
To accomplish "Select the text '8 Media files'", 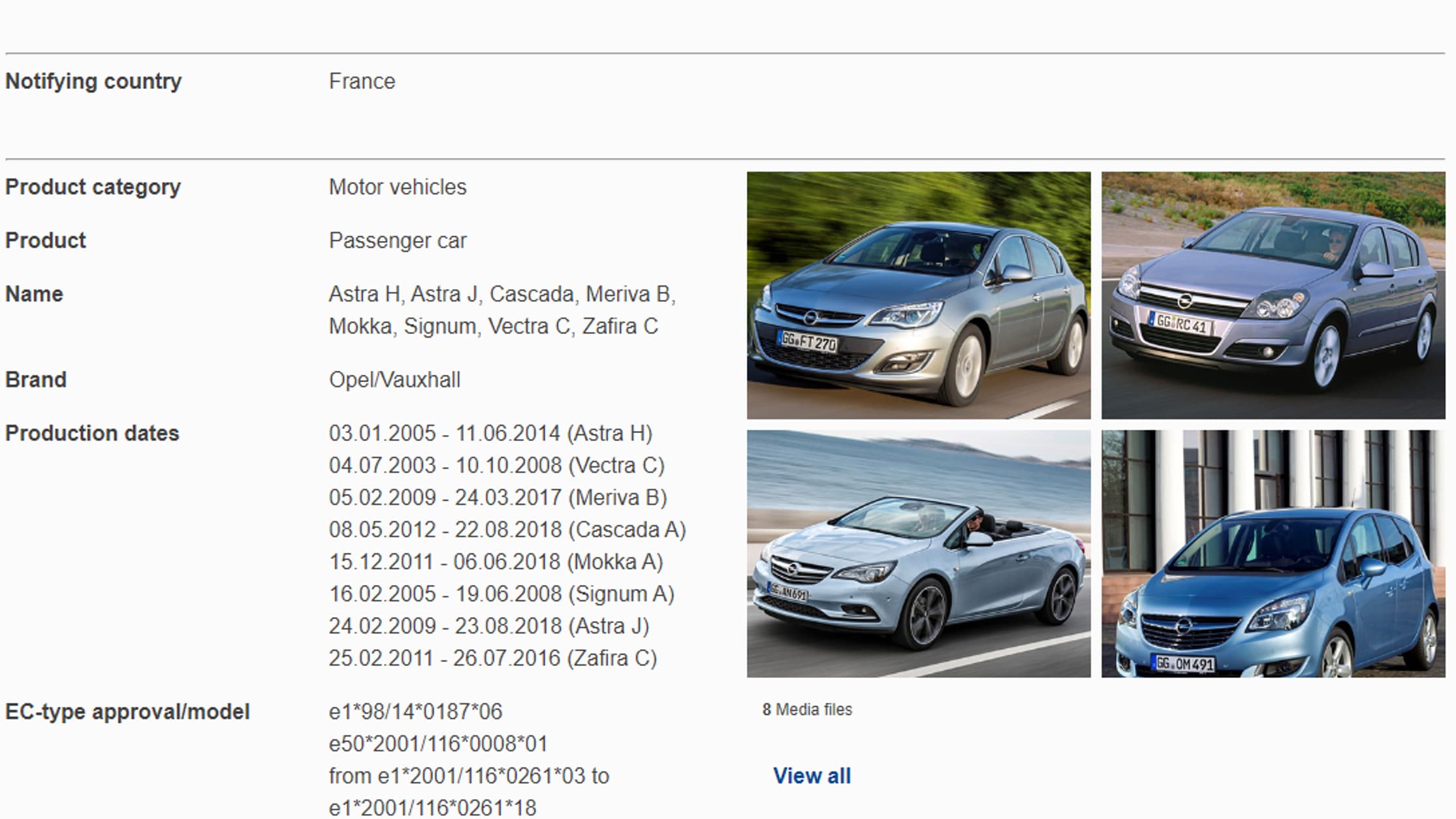I will (807, 709).
